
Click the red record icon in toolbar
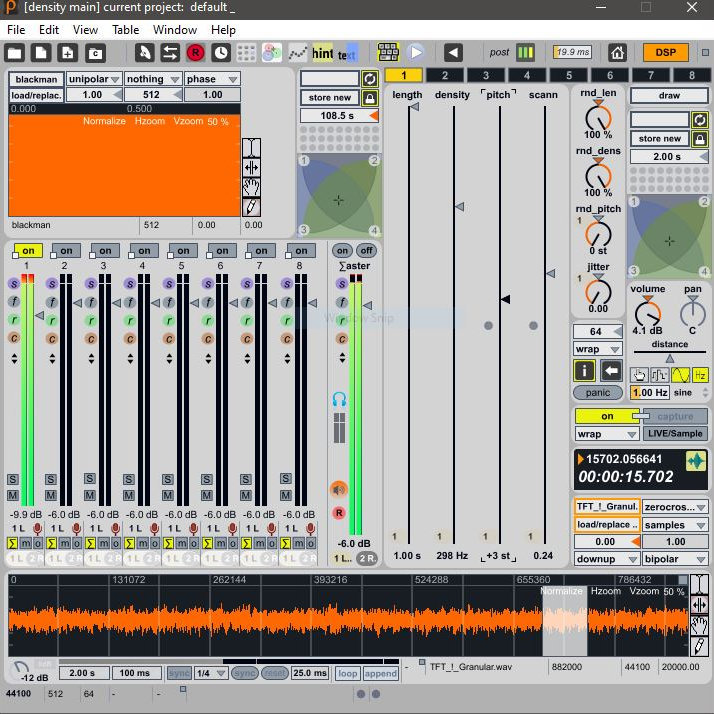[x=195, y=53]
